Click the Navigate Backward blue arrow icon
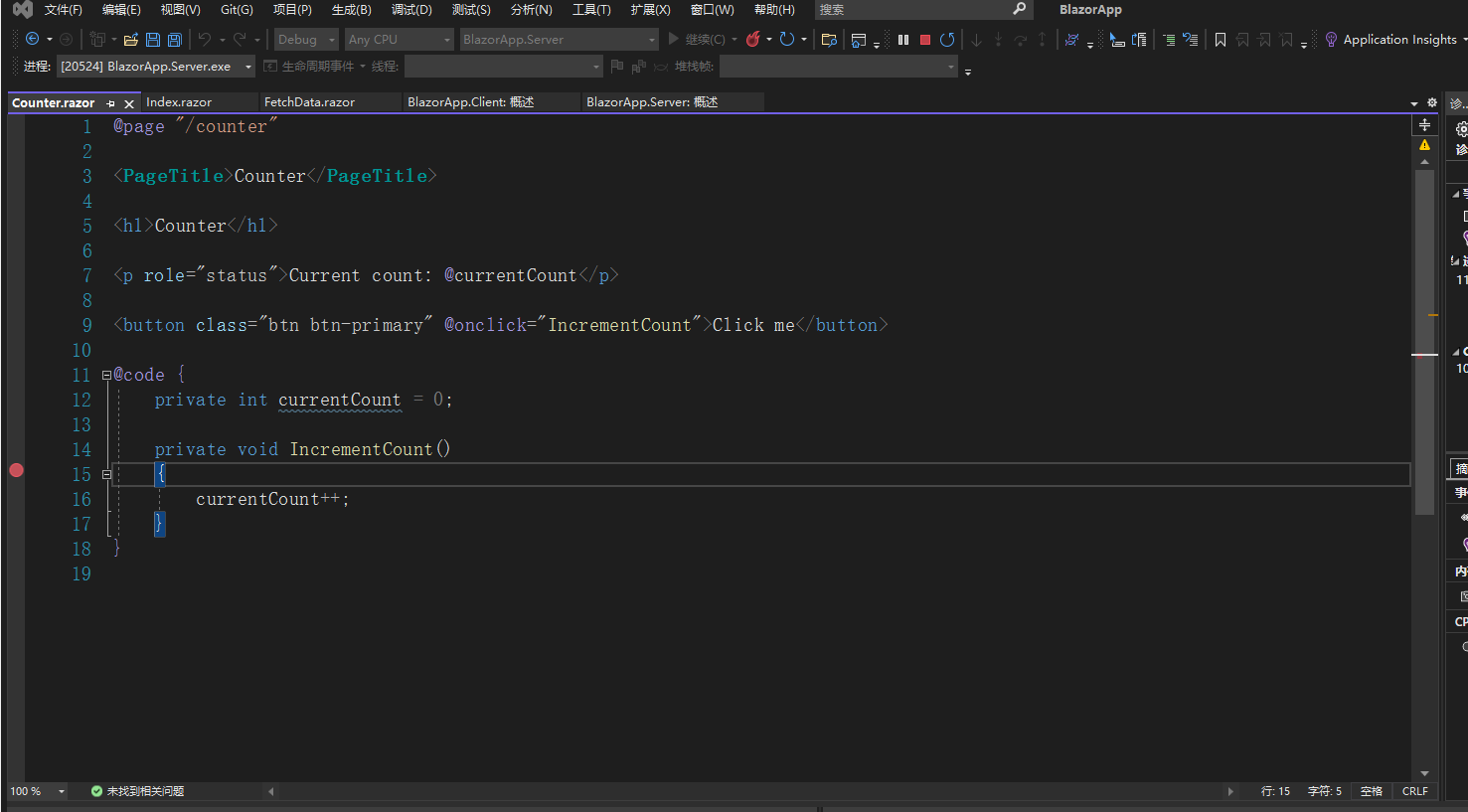Viewport: 1468px width, 812px height. [x=34, y=40]
